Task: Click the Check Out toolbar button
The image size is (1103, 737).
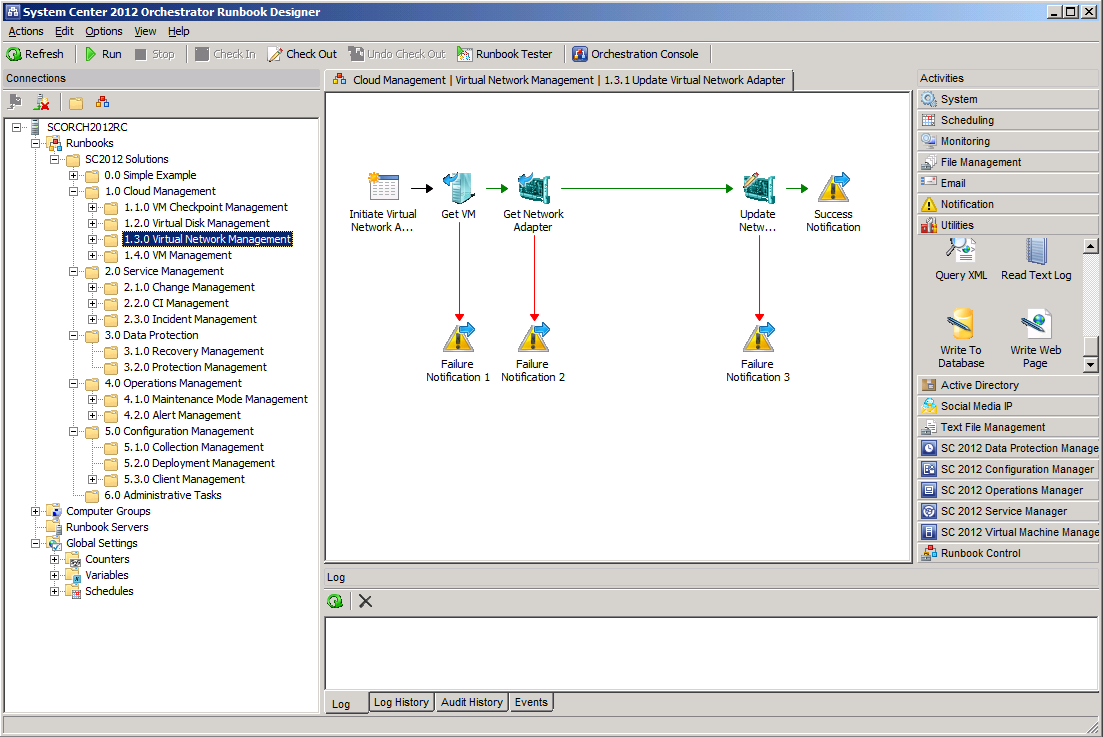Action: pyautogui.click(x=302, y=54)
